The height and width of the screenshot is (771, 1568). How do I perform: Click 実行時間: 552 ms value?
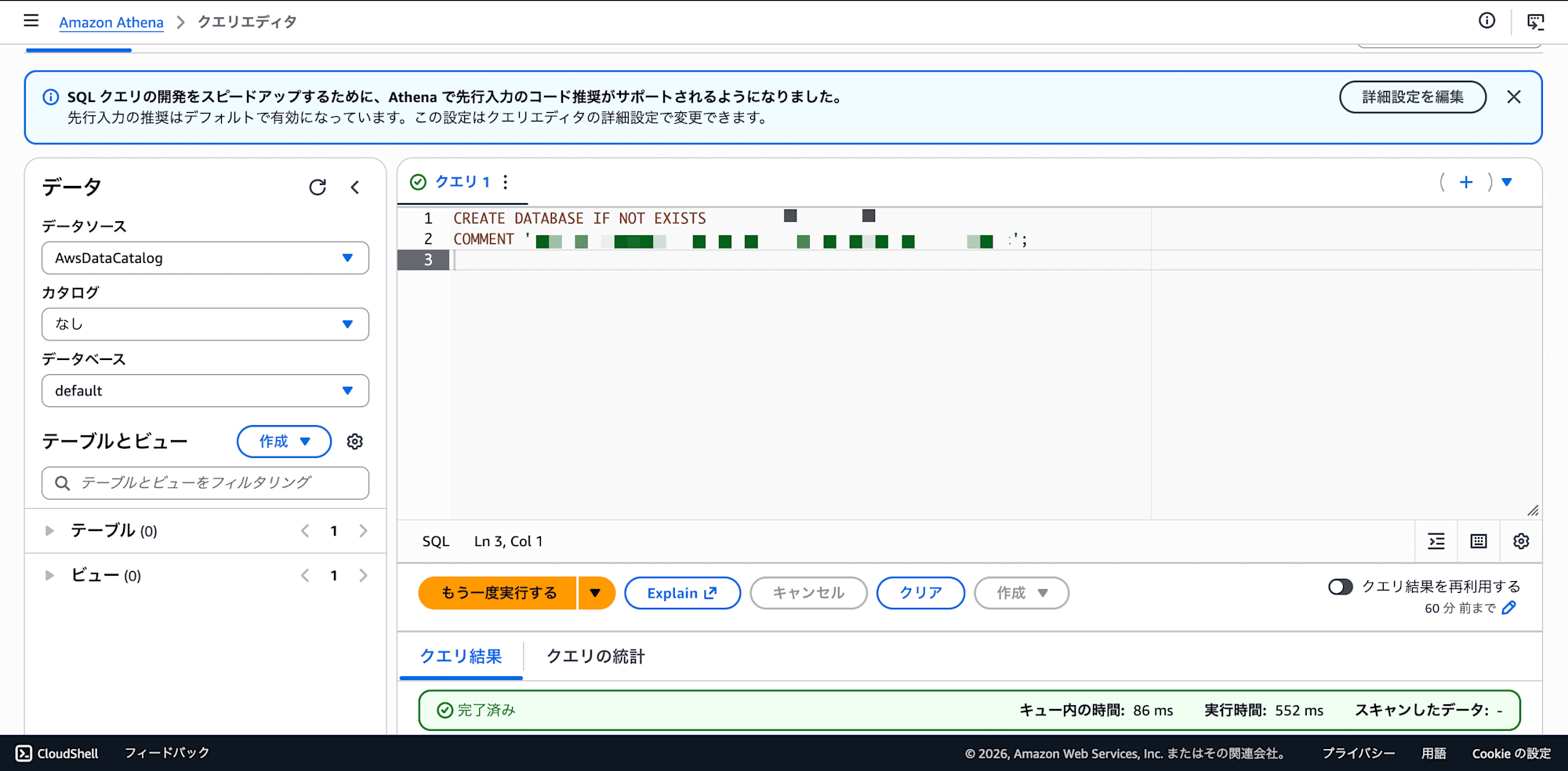coord(1264,710)
